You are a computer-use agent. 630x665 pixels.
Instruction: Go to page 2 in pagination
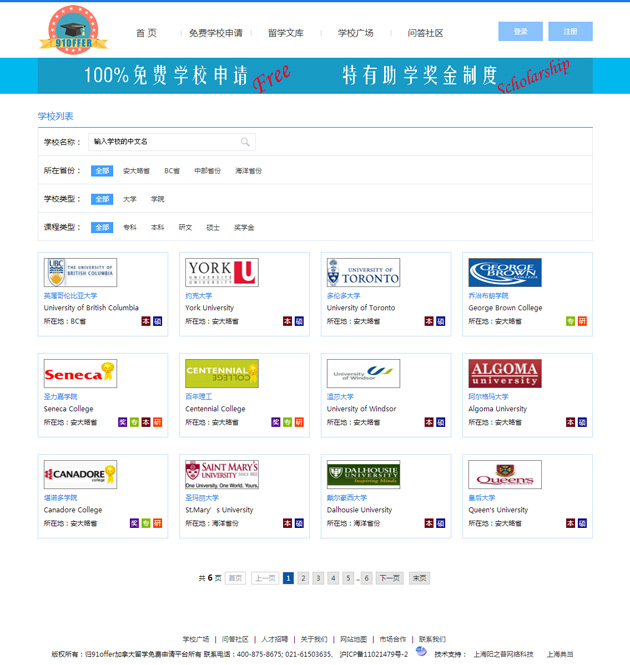(x=303, y=578)
